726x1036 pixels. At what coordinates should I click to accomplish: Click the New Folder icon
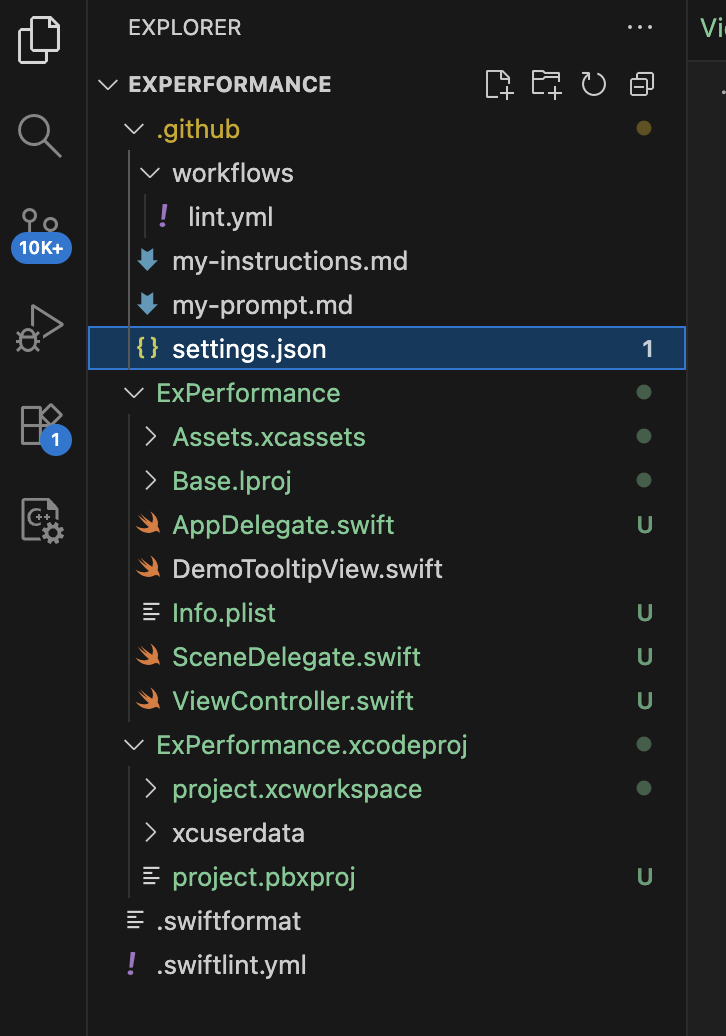546,84
